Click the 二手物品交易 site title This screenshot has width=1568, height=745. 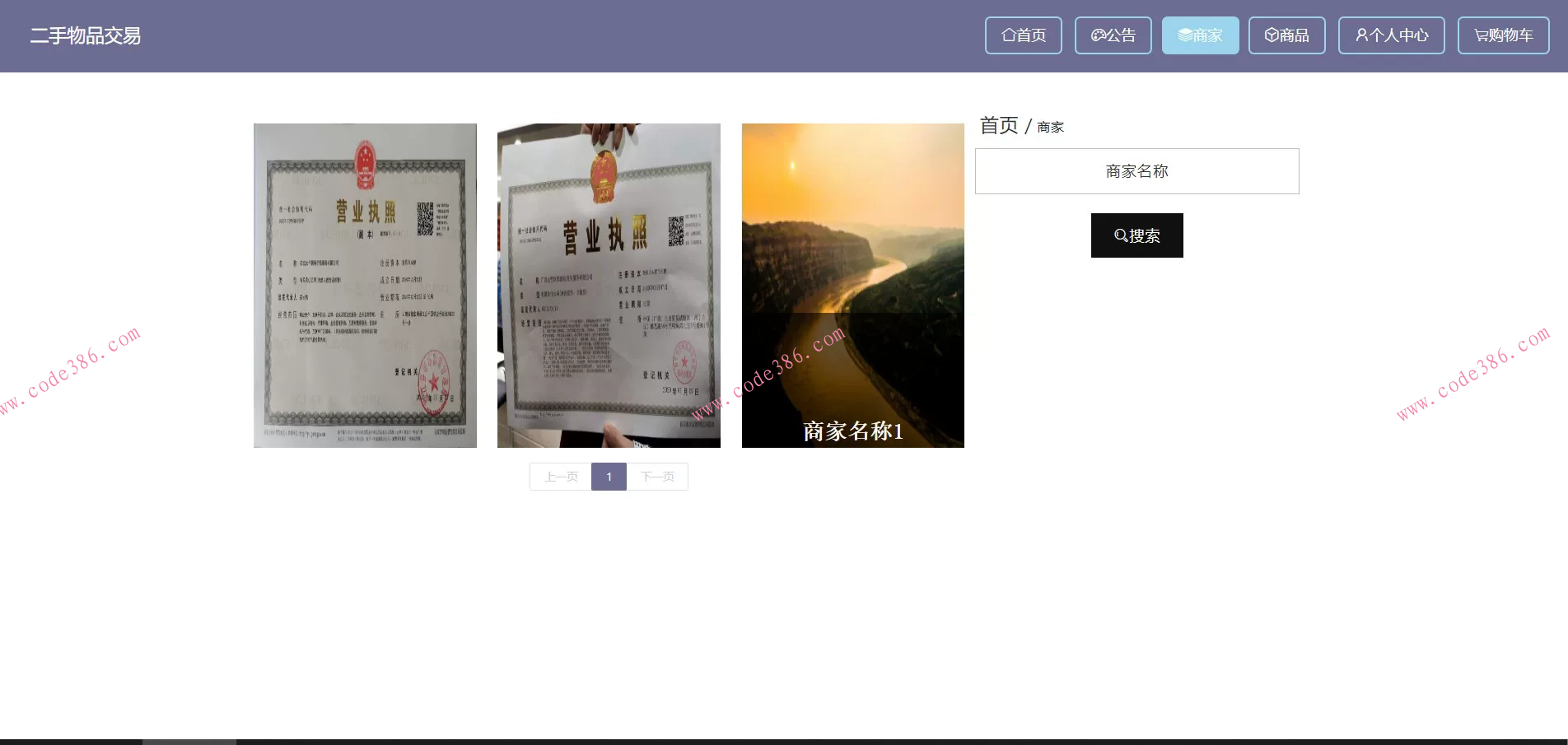[86, 36]
